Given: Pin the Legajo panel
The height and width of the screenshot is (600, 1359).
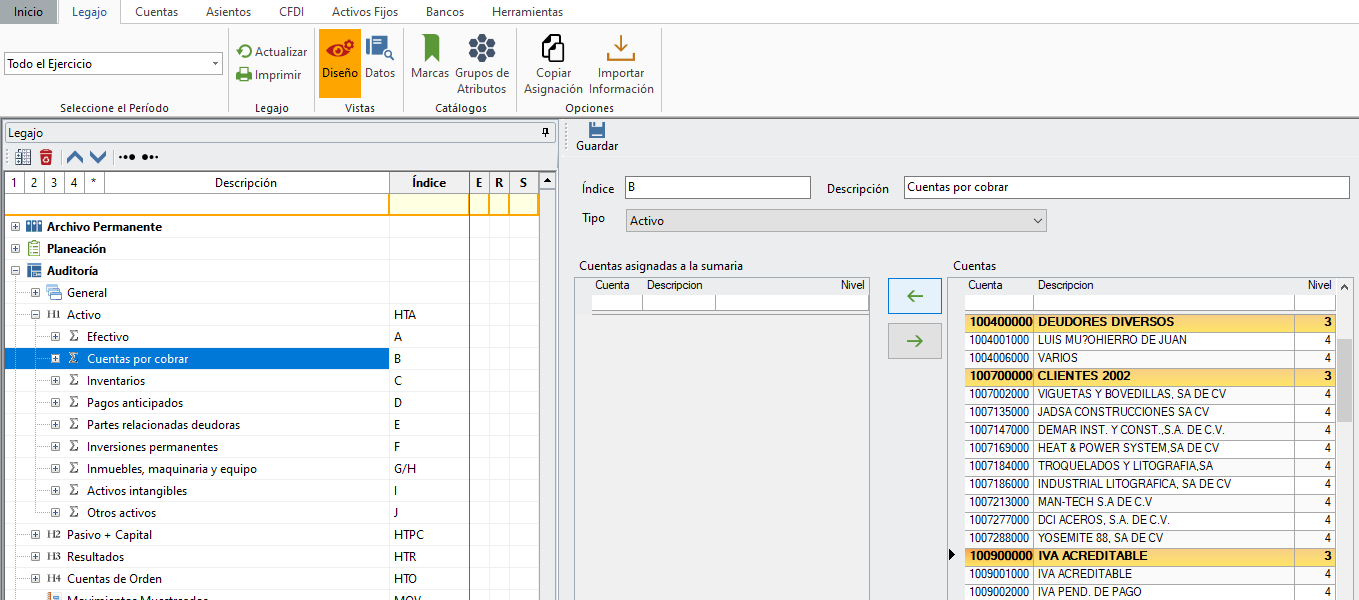Looking at the screenshot, I should click(x=545, y=132).
